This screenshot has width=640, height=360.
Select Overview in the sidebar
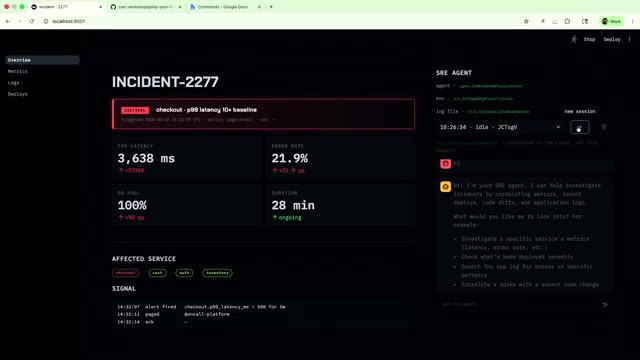pyautogui.click(x=42, y=60)
